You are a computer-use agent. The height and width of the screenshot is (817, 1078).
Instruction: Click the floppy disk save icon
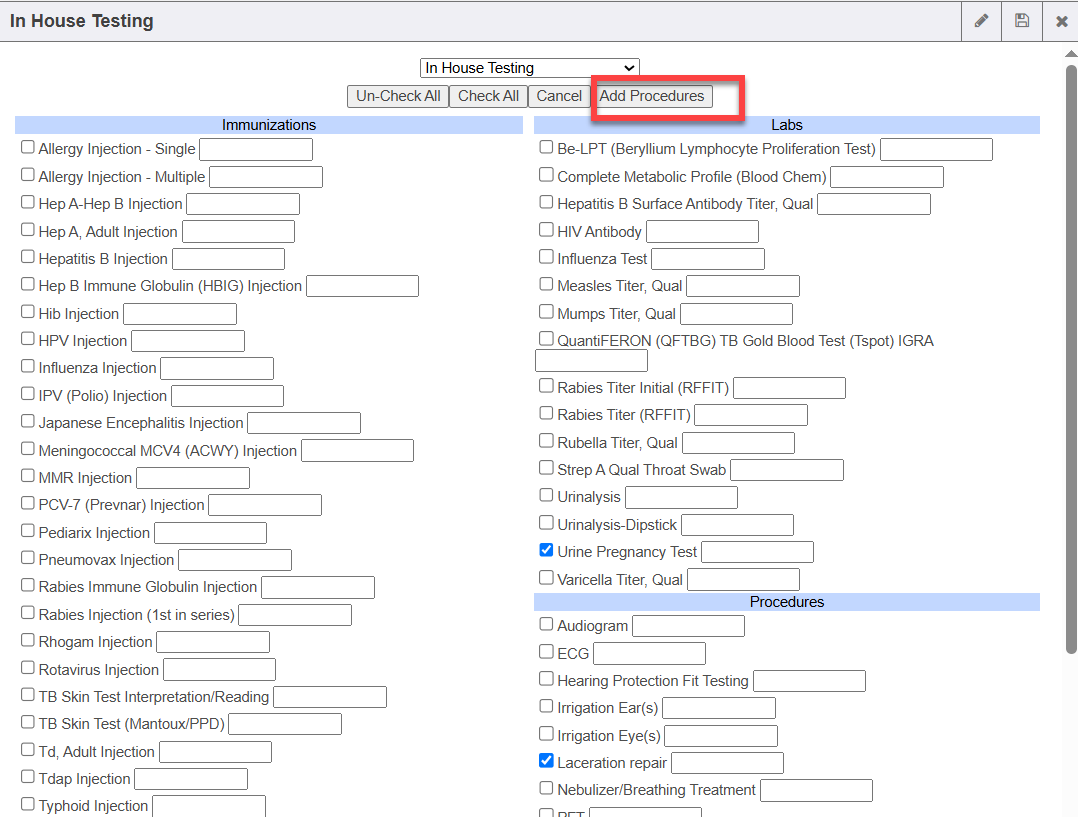[1021, 21]
